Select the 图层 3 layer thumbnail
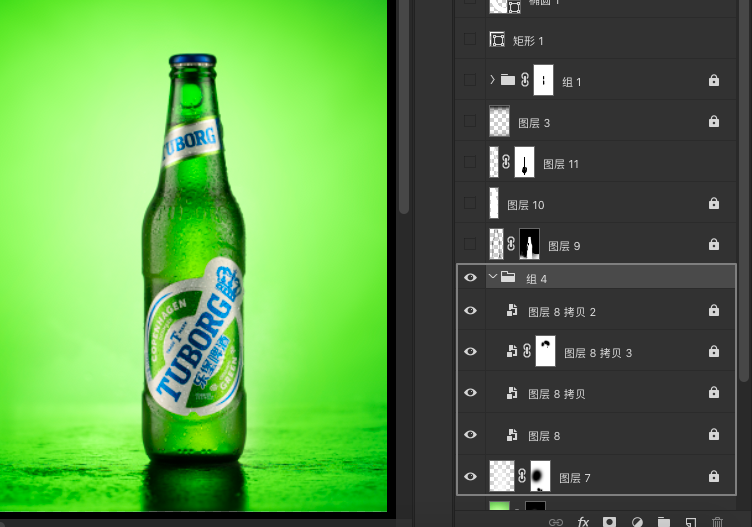Screen dimensions: 752x527 point(499,121)
